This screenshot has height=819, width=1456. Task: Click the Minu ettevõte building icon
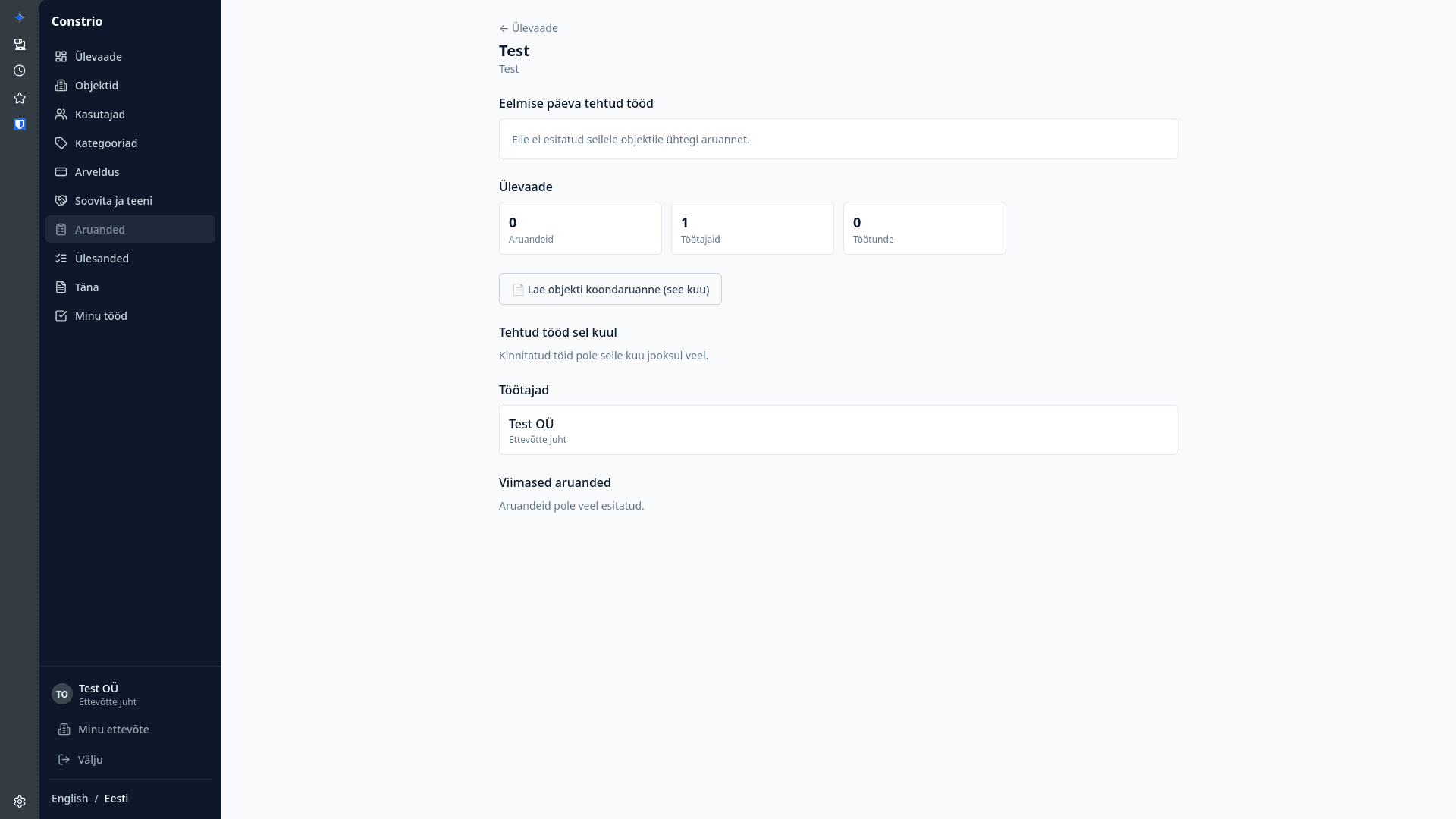[64, 730]
